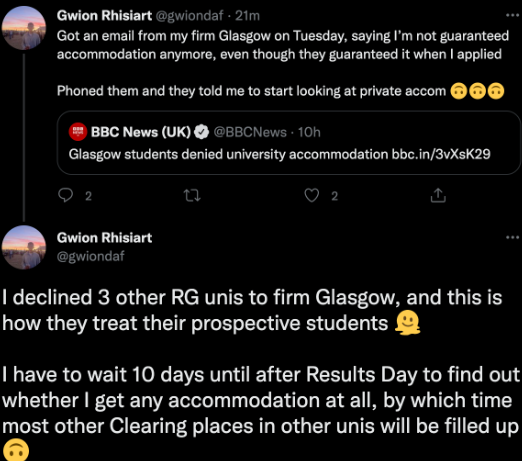This screenshot has height=461, width=522.
Task: Click the 21m timestamp
Action: [247, 16]
